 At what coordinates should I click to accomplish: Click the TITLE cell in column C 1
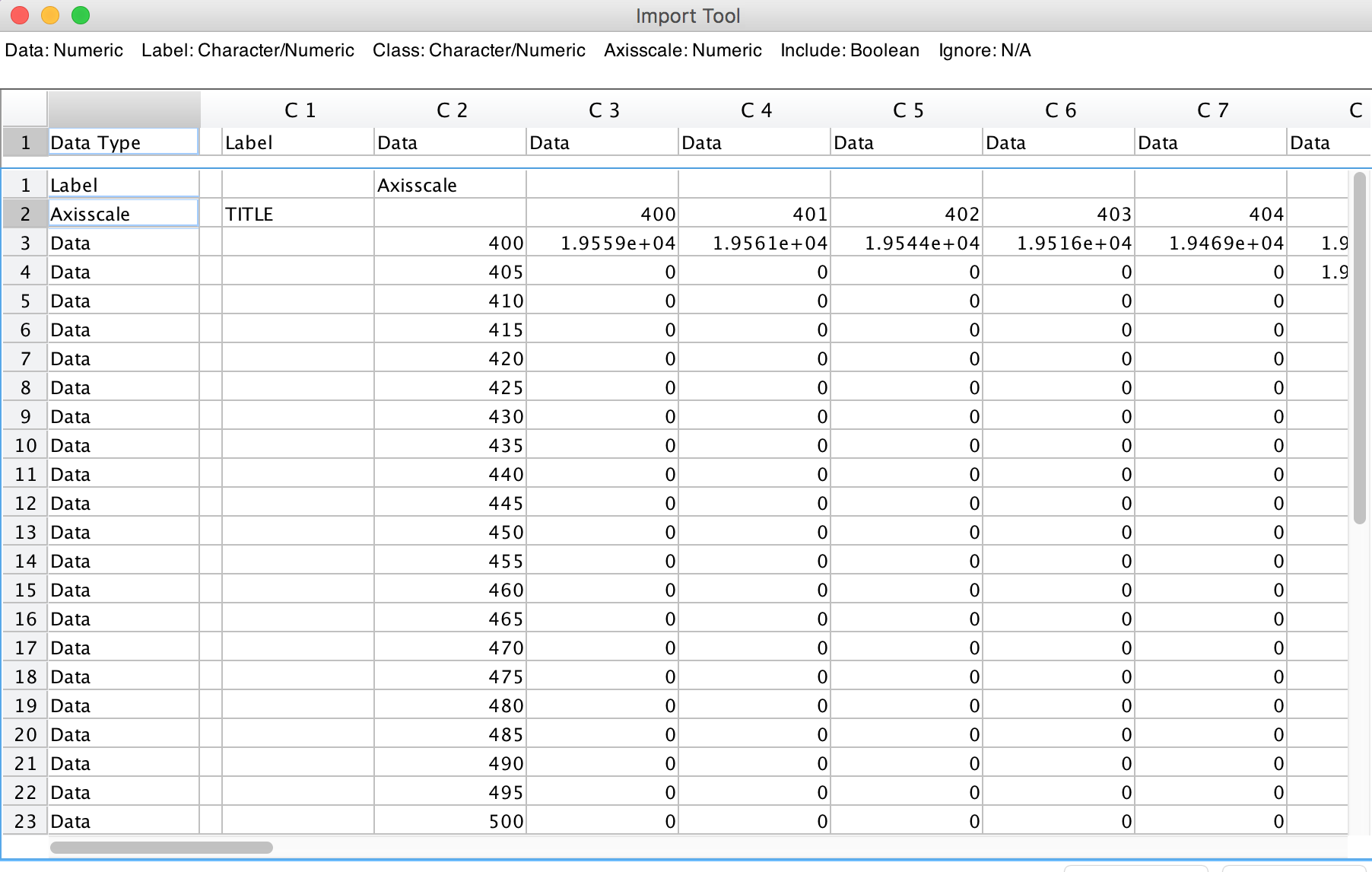click(x=297, y=214)
